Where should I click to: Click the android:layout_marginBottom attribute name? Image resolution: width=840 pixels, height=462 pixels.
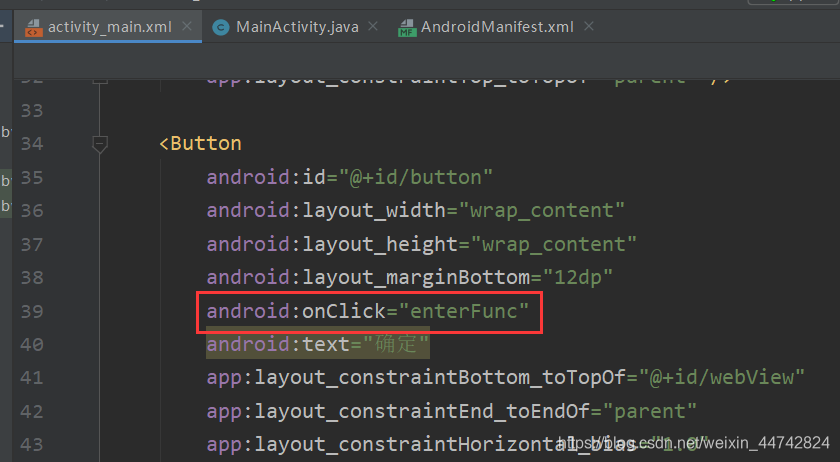(368, 277)
